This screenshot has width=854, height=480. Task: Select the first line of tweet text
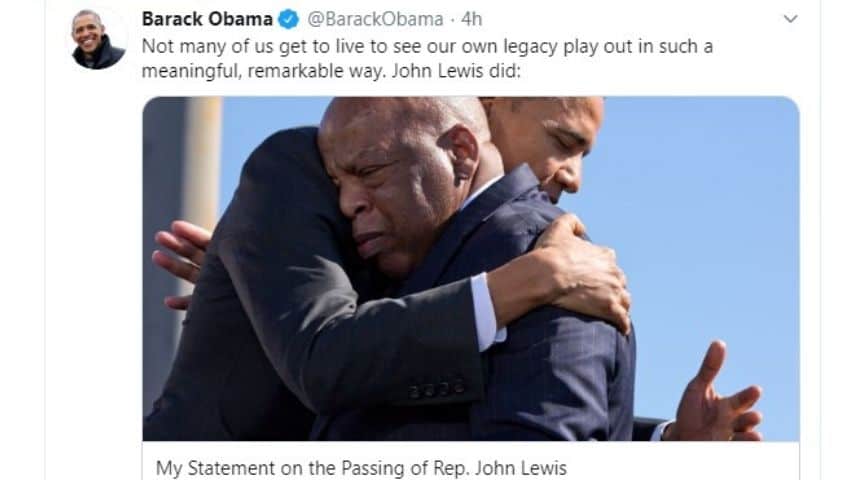point(427,47)
